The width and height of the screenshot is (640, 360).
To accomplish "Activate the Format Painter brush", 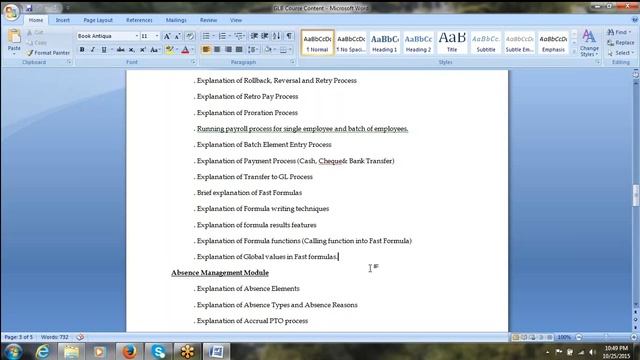I will [x=48, y=53].
